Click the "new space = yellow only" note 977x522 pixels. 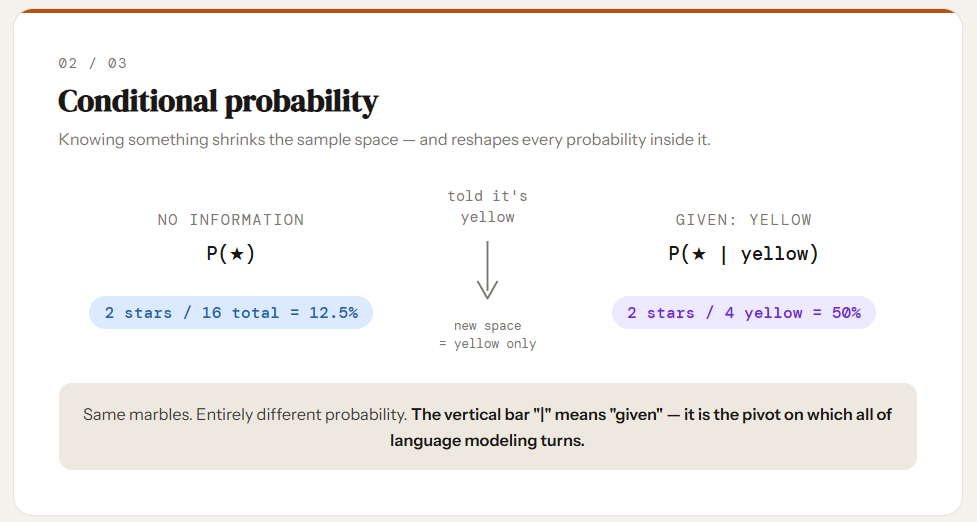(x=487, y=335)
